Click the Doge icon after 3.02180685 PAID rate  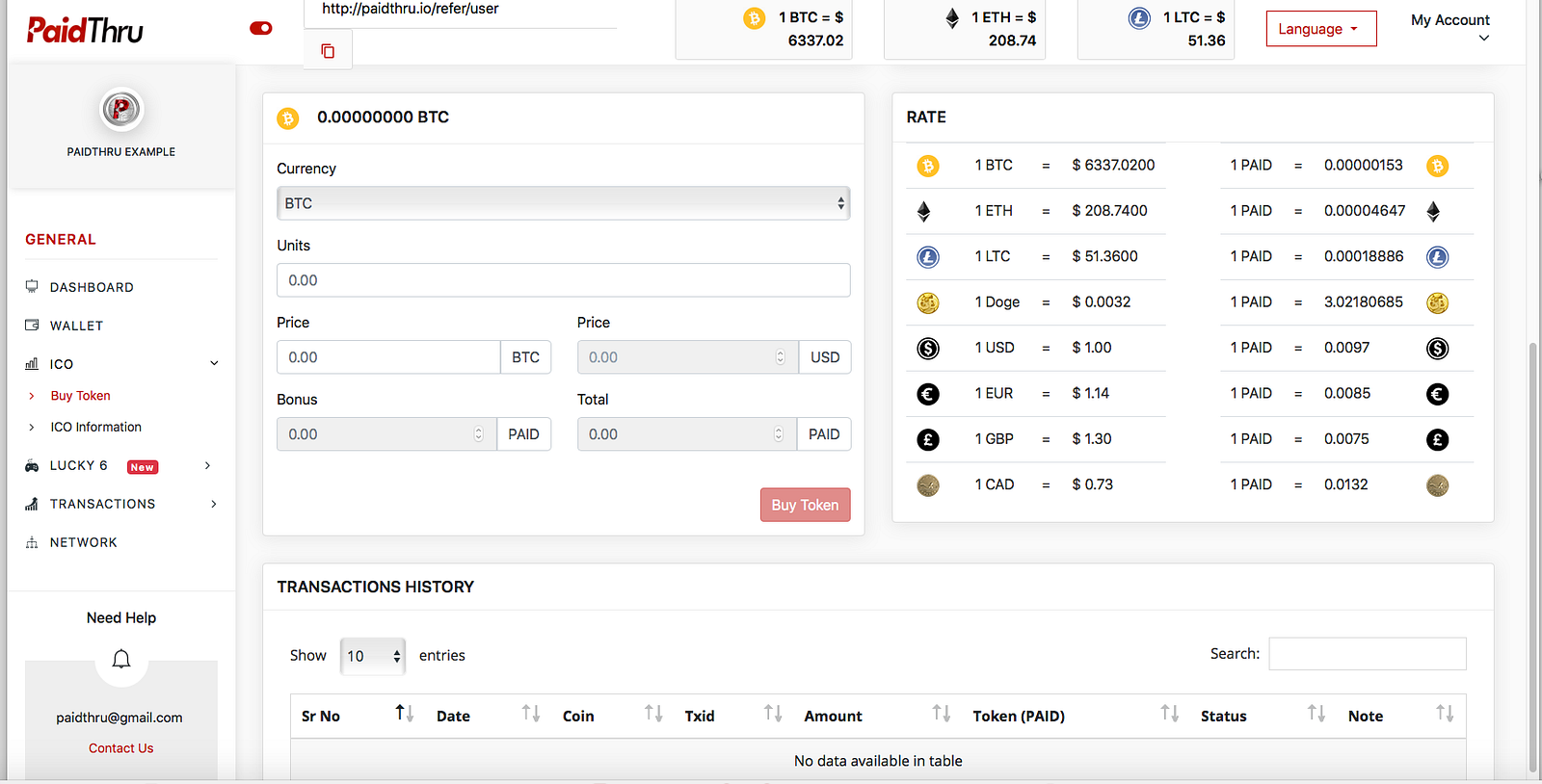click(x=1438, y=303)
